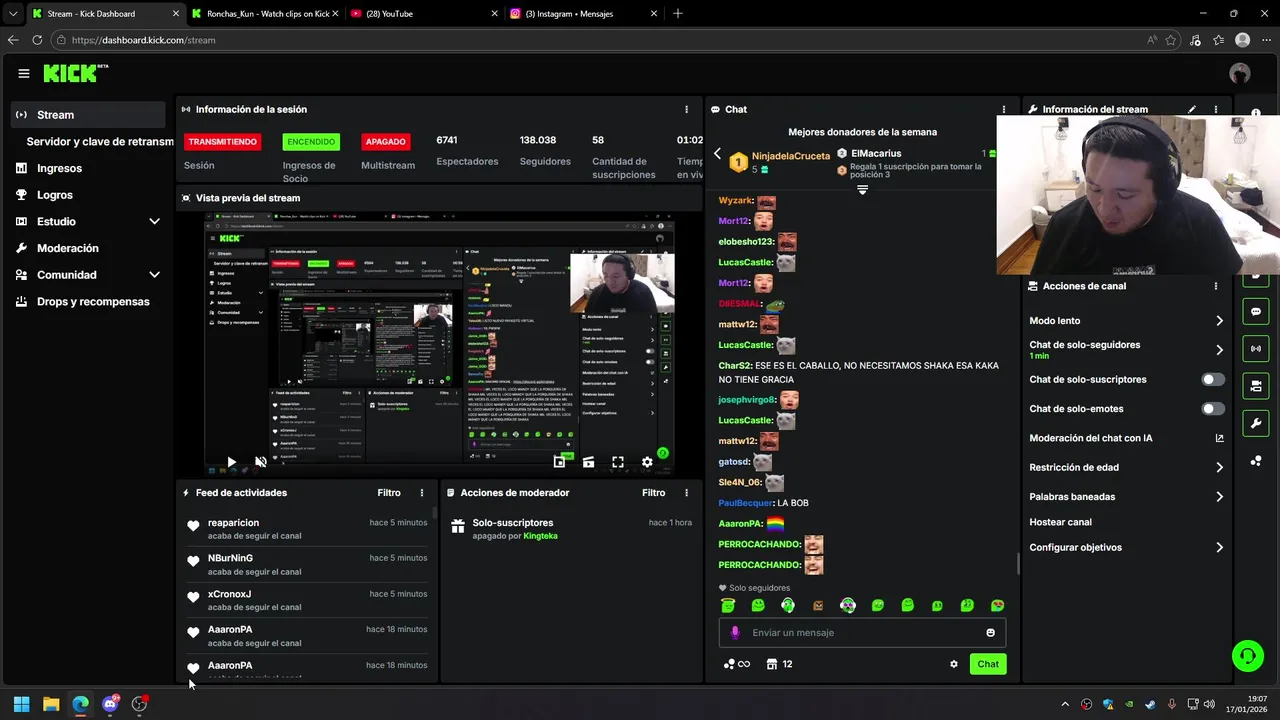Open Moderación del chat con IA external link
Screen dimensions: 1280x720
1219,438
